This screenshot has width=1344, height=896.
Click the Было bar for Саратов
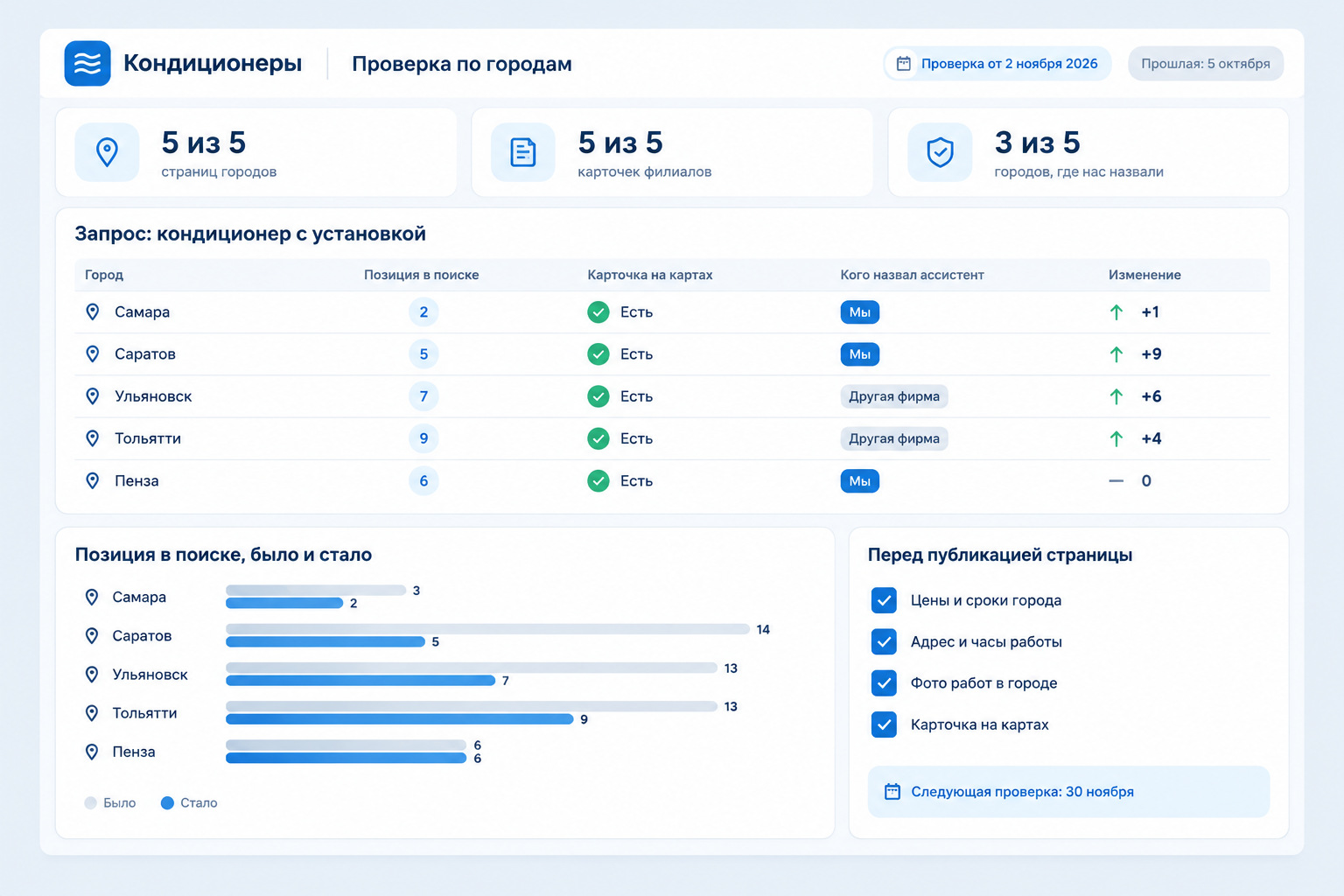(x=488, y=629)
